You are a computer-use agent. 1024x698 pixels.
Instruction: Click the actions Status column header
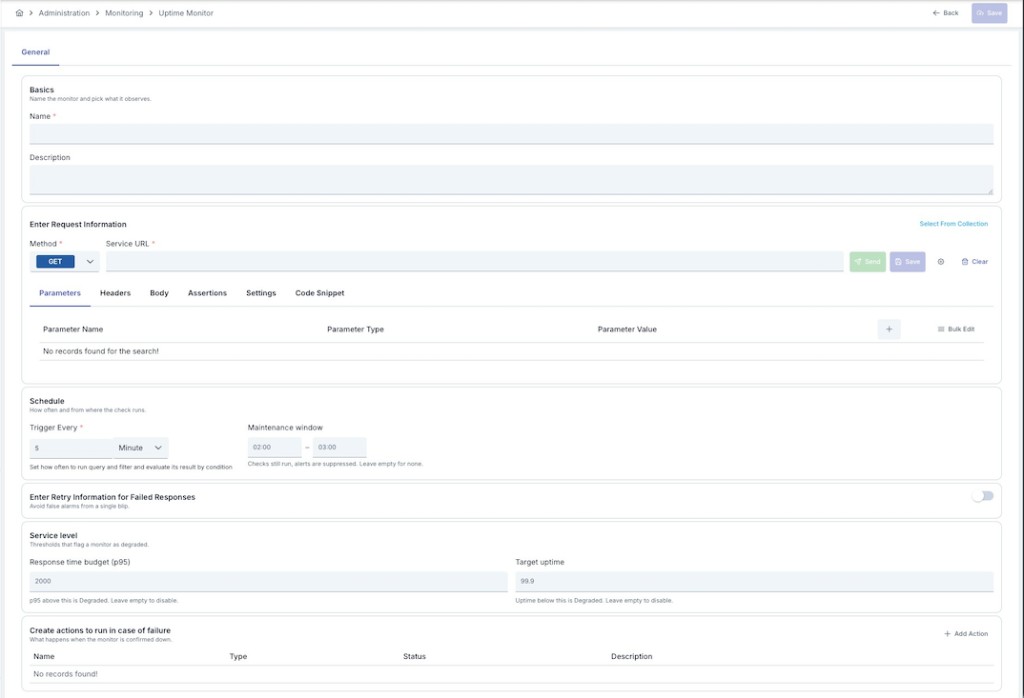point(414,657)
